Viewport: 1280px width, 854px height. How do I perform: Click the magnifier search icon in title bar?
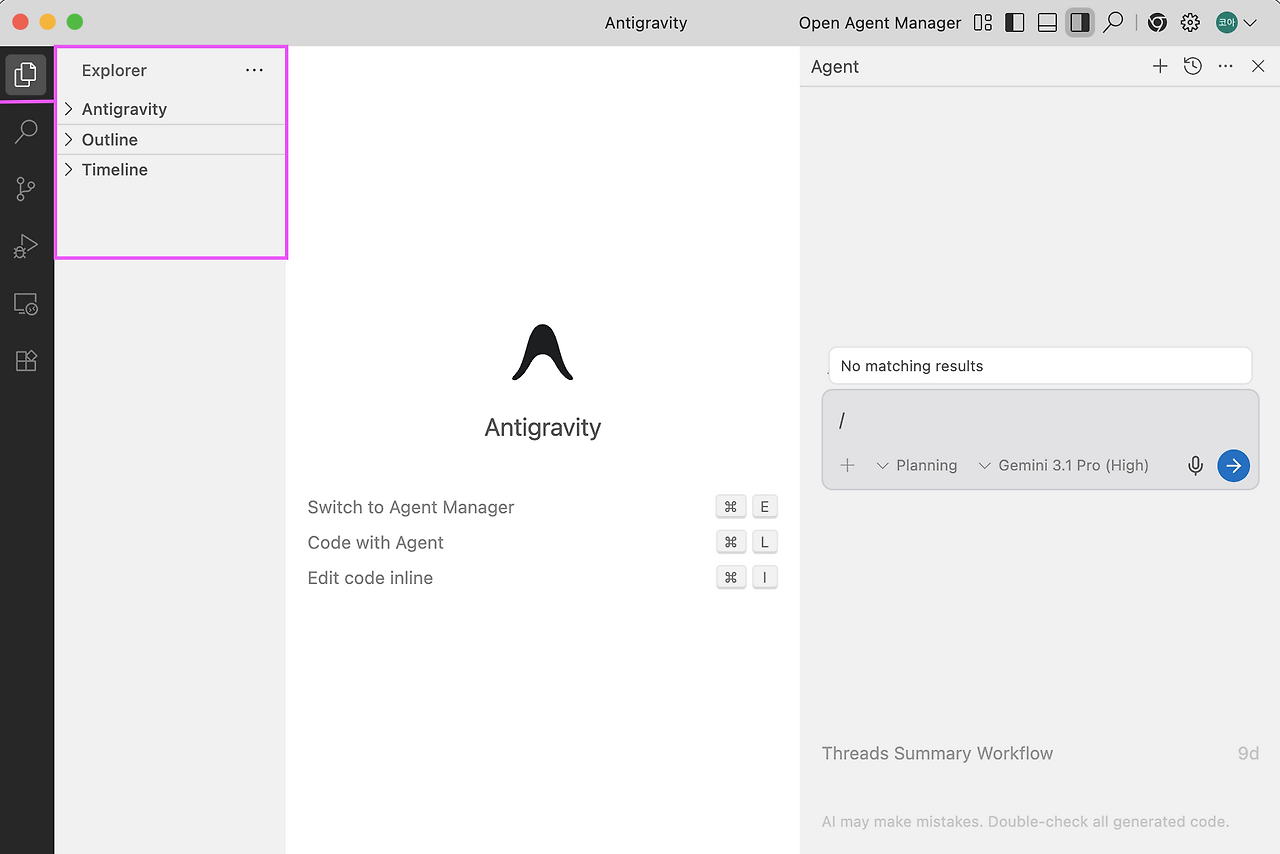pyautogui.click(x=1113, y=23)
